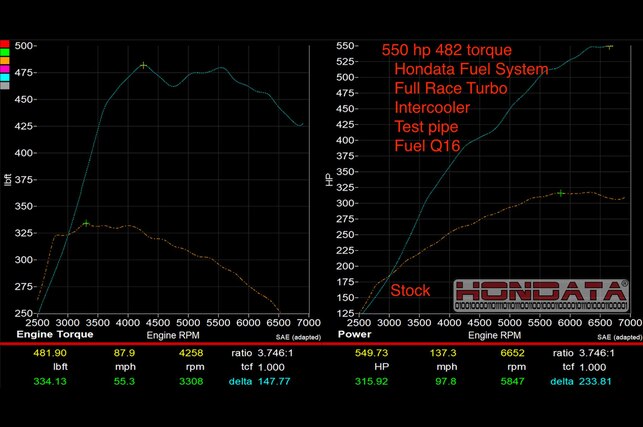Click the peak power marker at 6652 rpm
The height and width of the screenshot is (427, 643).
point(610,47)
